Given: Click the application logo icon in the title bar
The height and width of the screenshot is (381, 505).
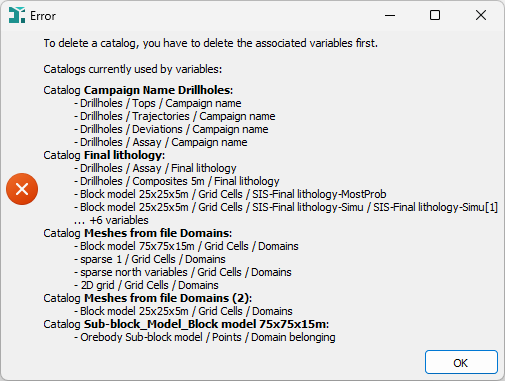Looking at the screenshot, I should [17, 15].
